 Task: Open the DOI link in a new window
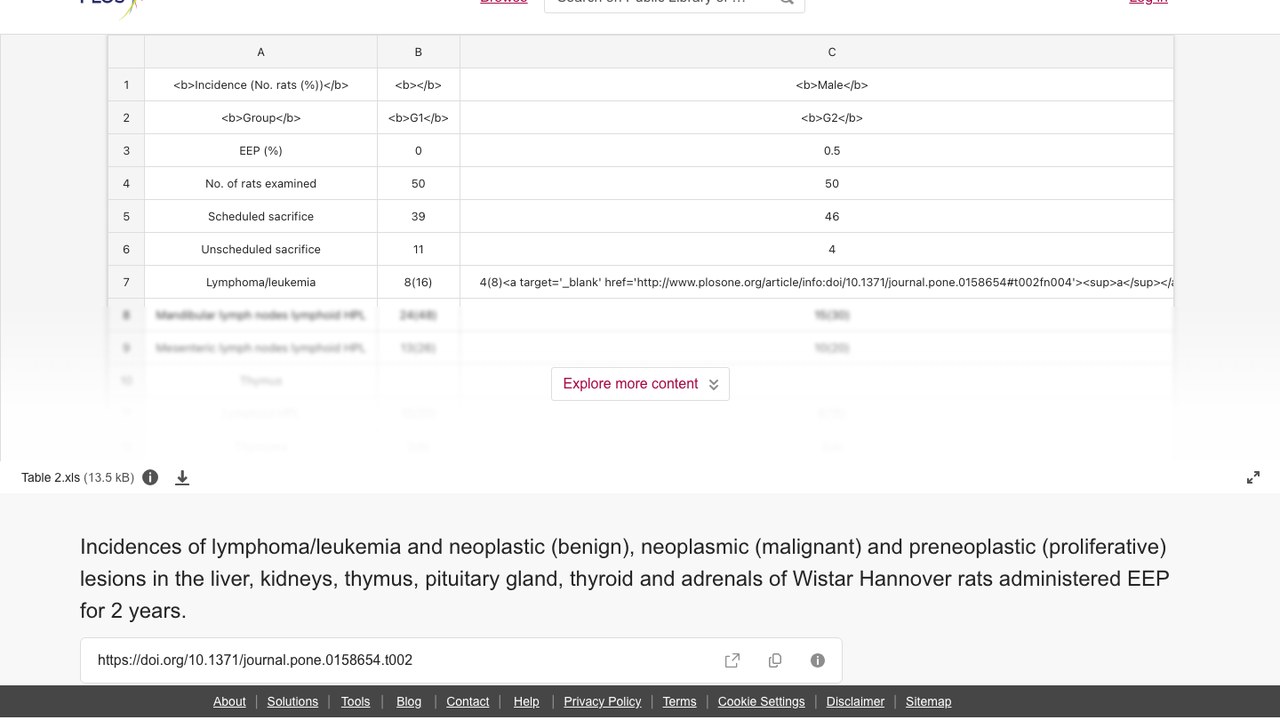pyautogui.click(x=732, y=660)
